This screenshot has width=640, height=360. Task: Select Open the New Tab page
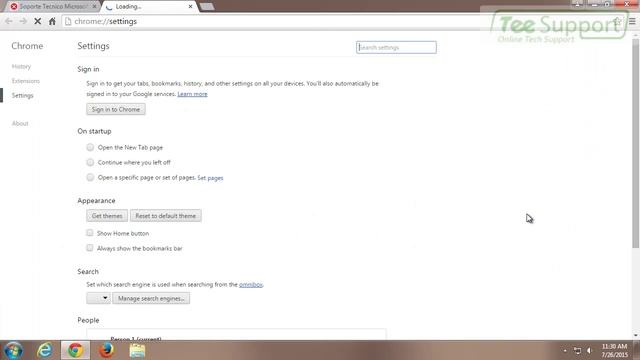click(90, 147)
